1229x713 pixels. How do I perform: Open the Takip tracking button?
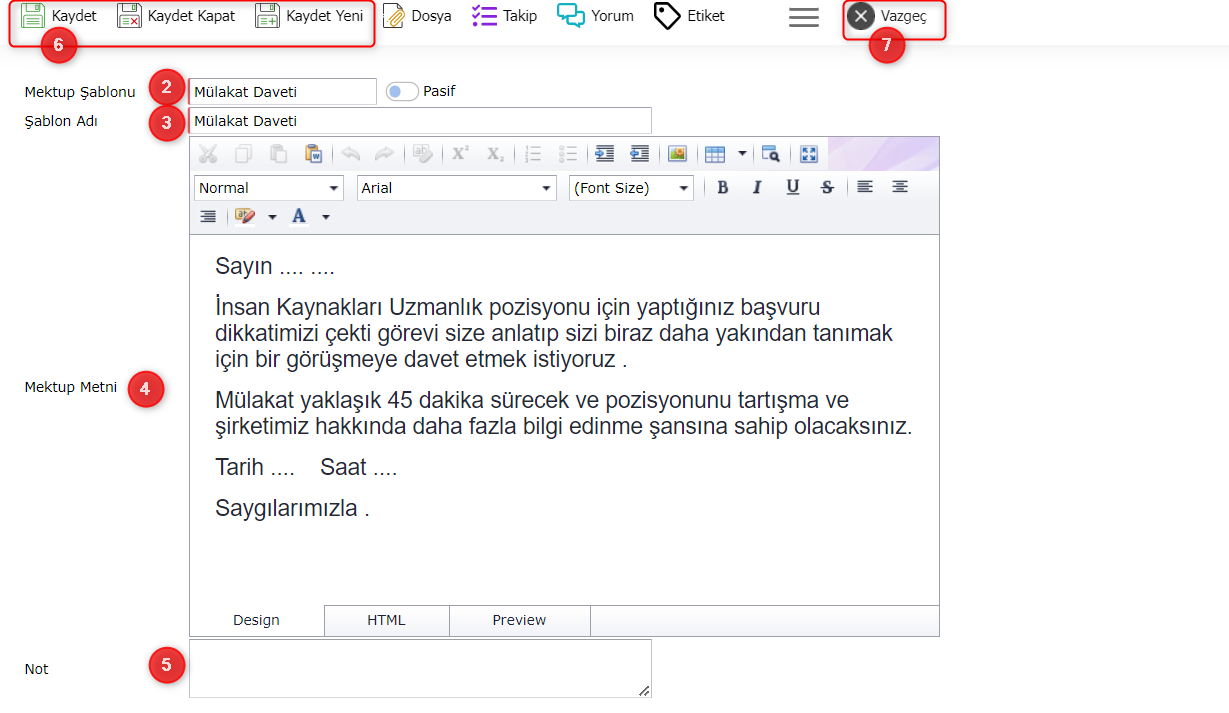pyautogui.click(x=504, y=16)
